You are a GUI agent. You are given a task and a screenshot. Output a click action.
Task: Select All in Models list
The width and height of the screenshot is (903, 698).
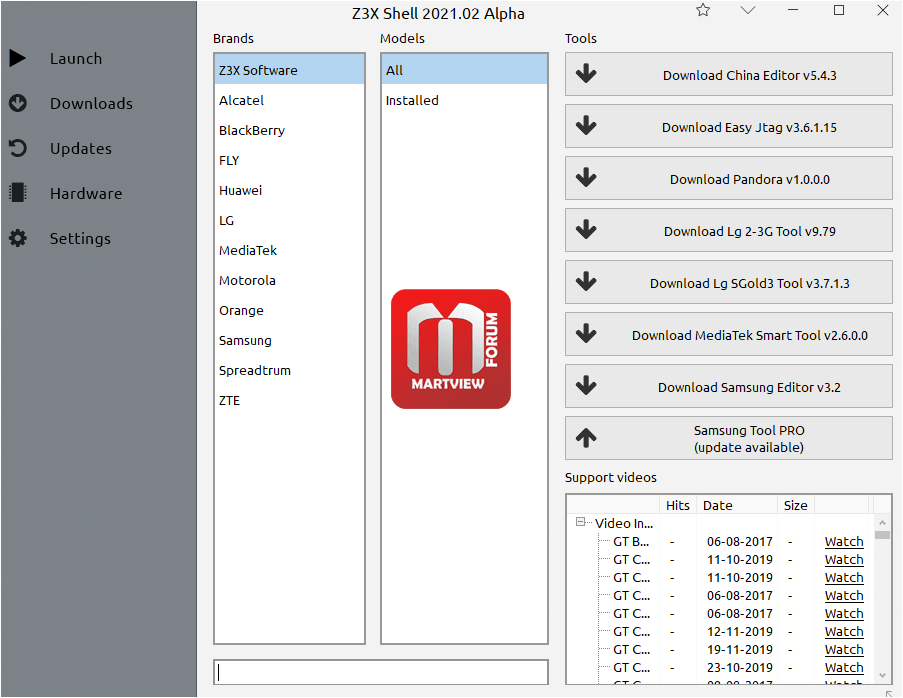click(x=464, y=70)
